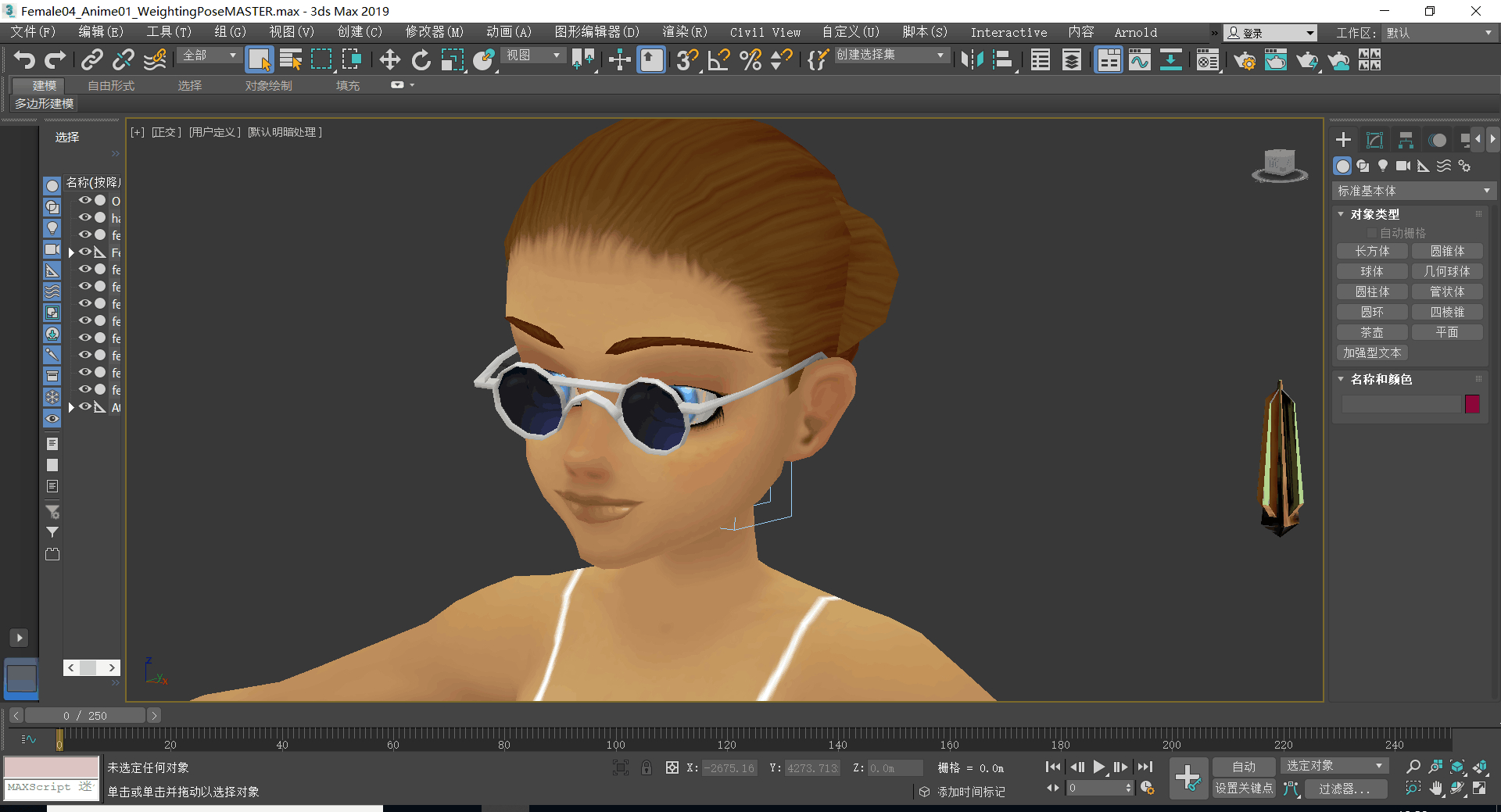Collapse the 对象类型 rollout
Screen dimensions: 1501x812
(x=1374, y=214)
